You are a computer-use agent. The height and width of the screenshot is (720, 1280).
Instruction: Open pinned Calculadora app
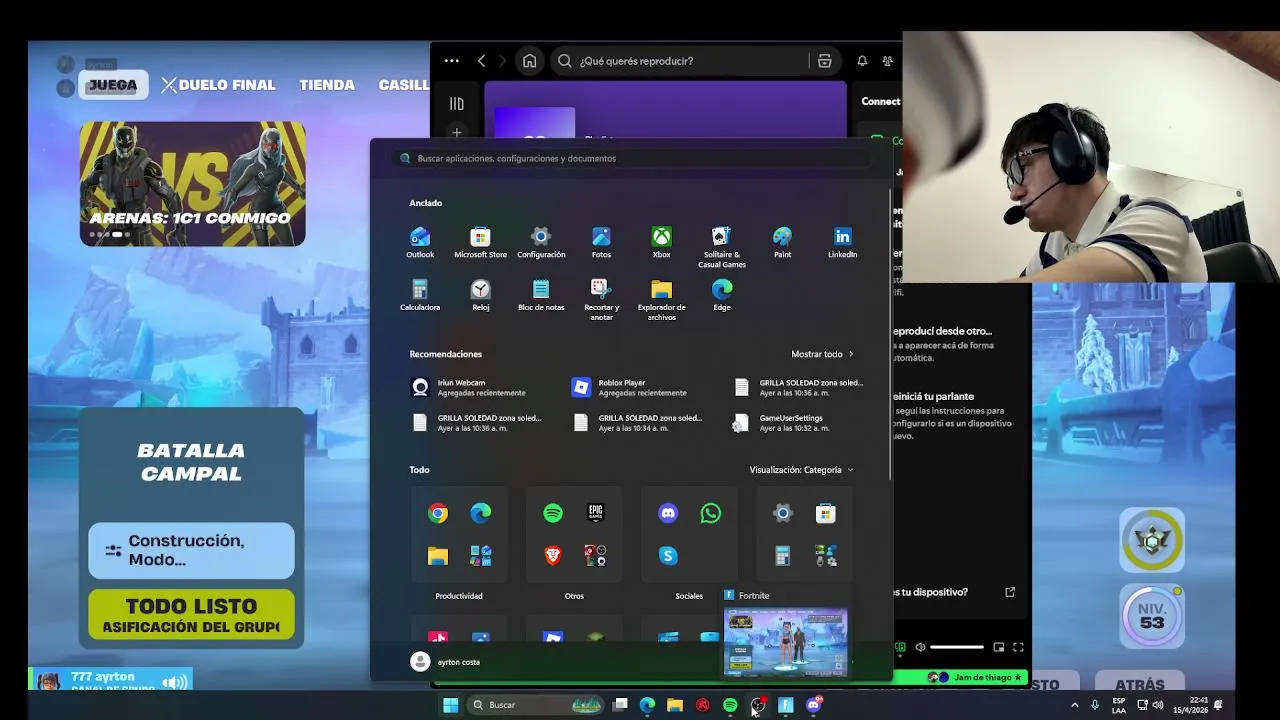[x=420, y=295]
